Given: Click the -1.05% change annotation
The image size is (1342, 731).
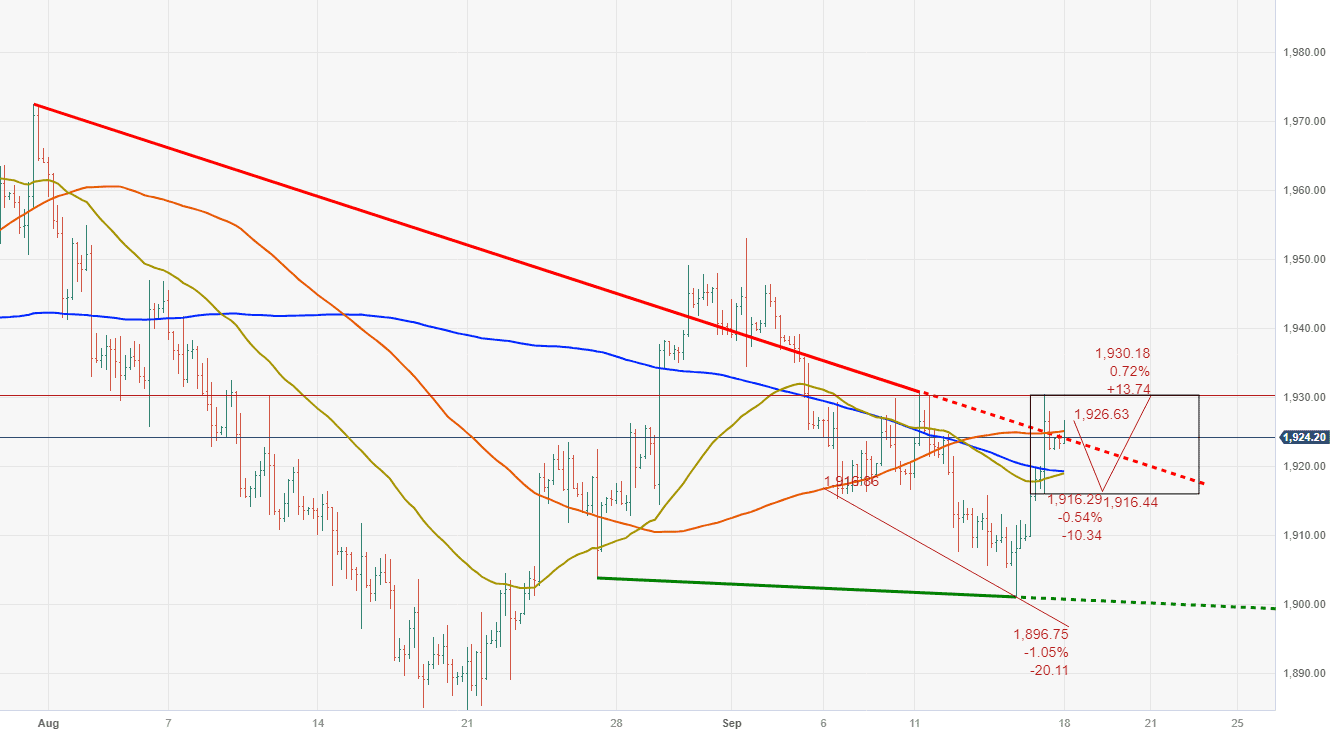Looking at the screenshot, I should point(1047,652).
